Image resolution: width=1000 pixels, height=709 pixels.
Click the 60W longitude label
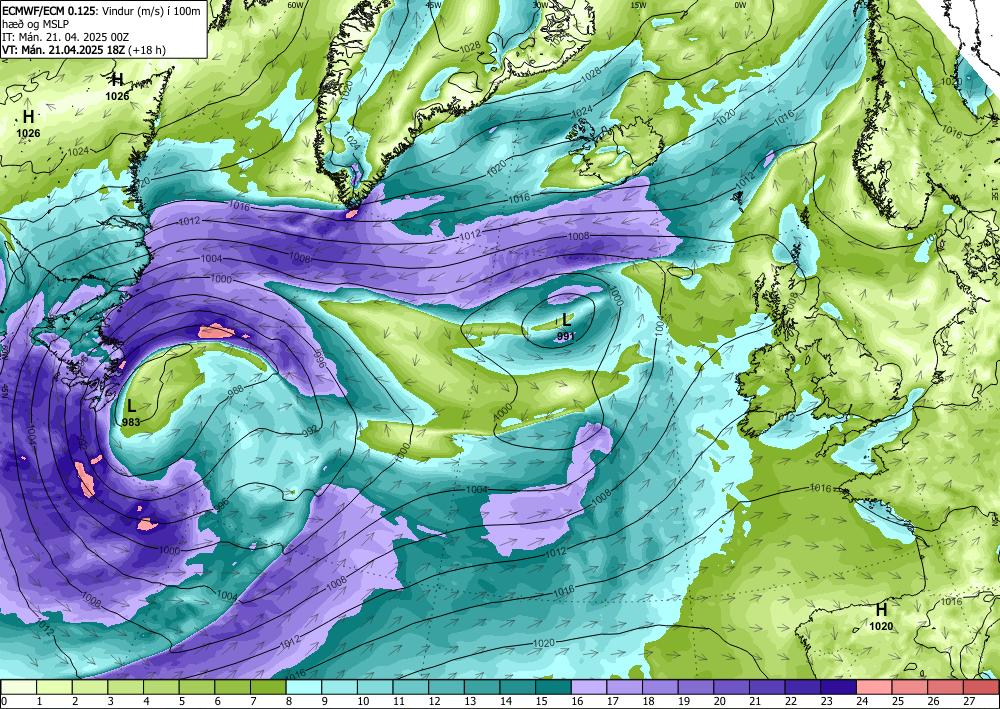point(295,4)
